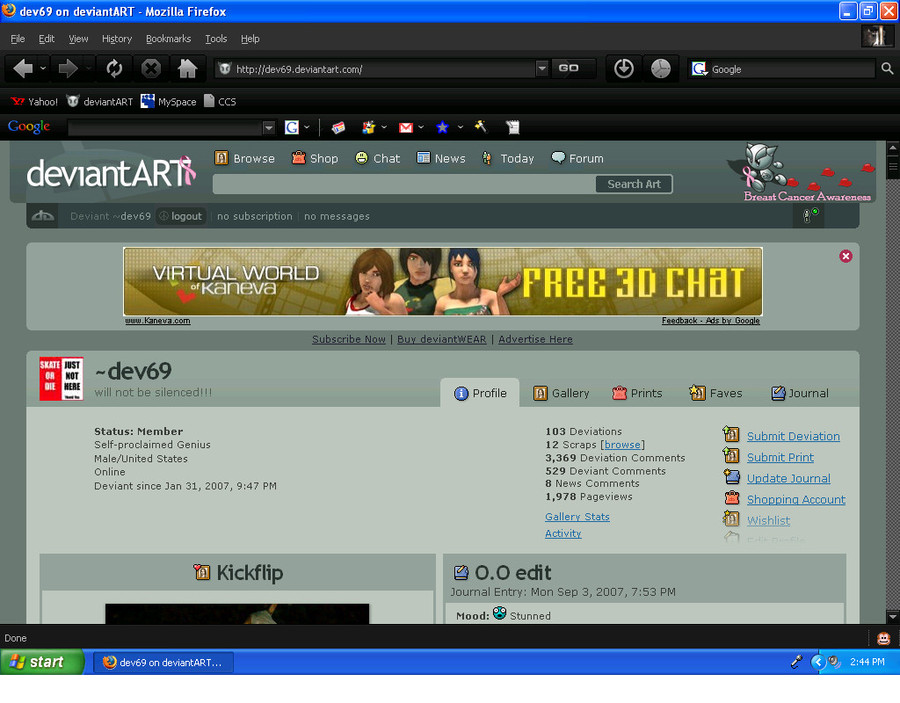This screenshot has width=900, height=703.
Task: Open the address bar URL dropdown
Action: pos(541,69)
